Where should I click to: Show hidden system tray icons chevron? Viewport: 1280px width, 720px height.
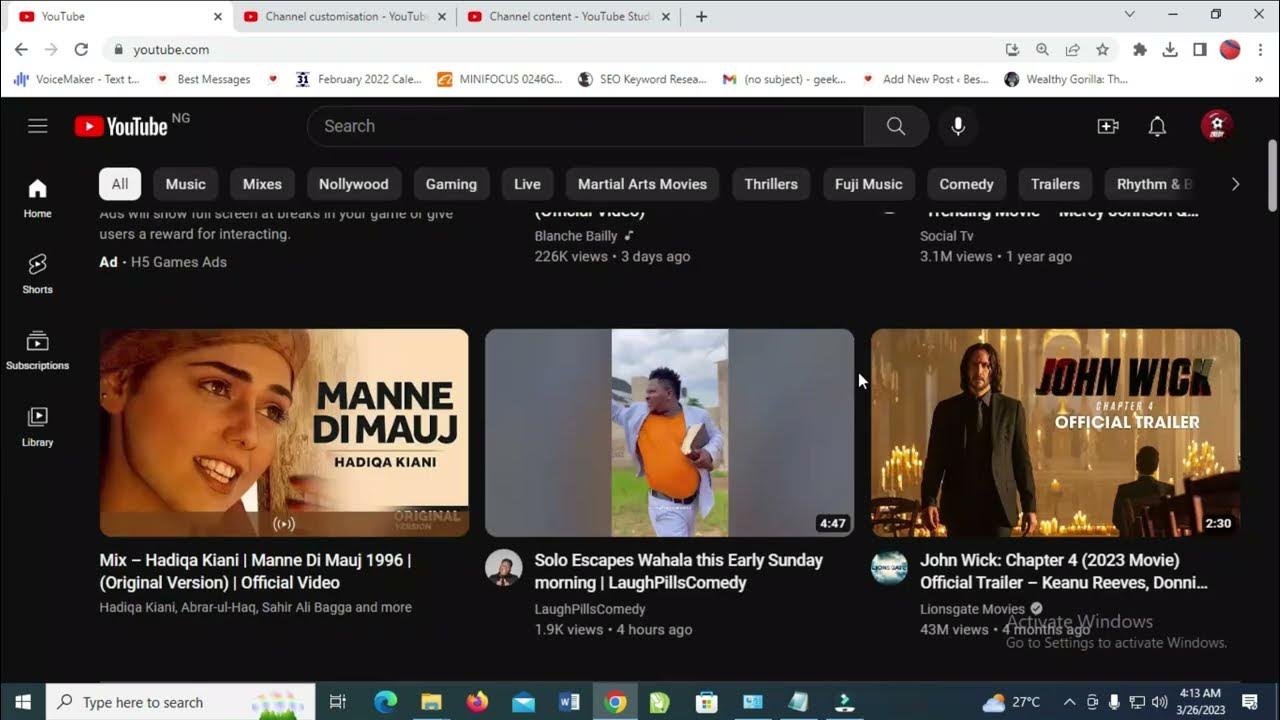point(1069,702)
